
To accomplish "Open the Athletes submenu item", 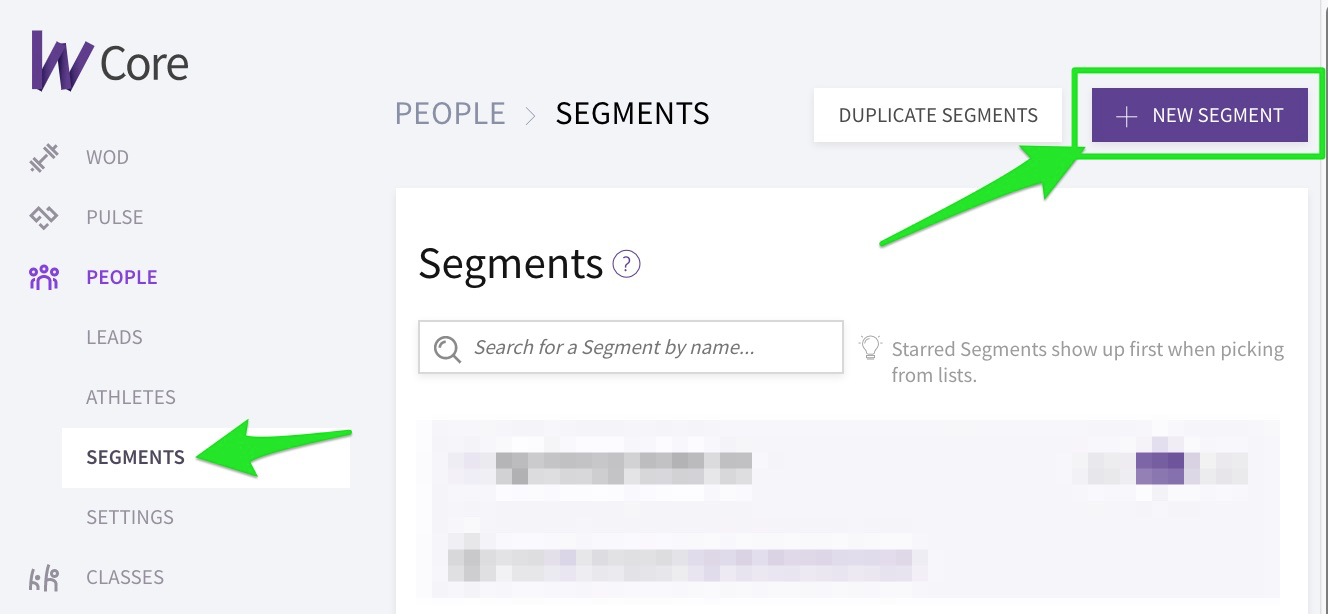I will pos(131,397).
